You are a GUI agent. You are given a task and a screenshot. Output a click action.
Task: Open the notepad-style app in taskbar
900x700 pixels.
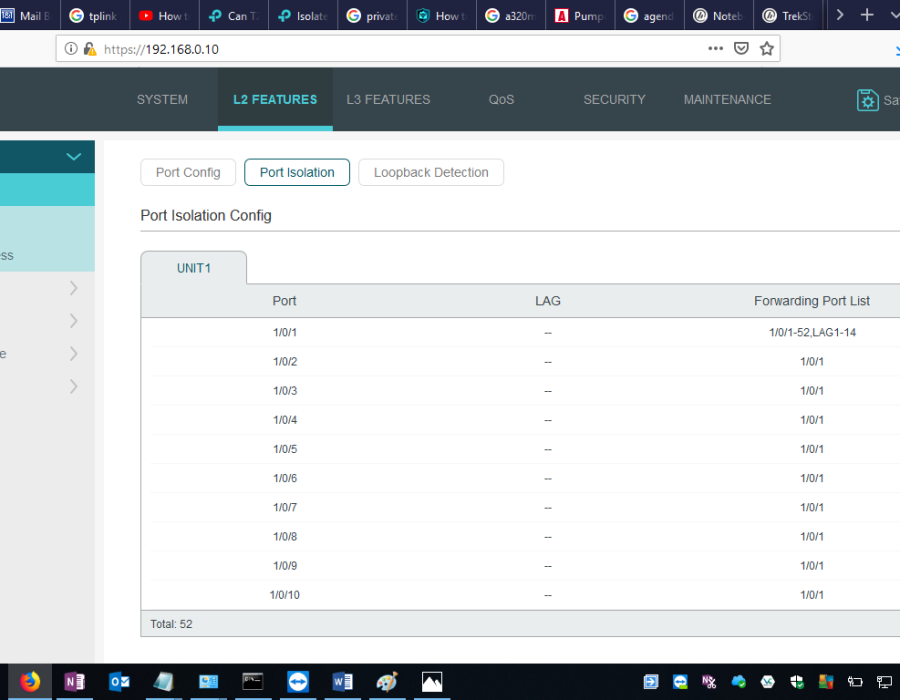164,682
